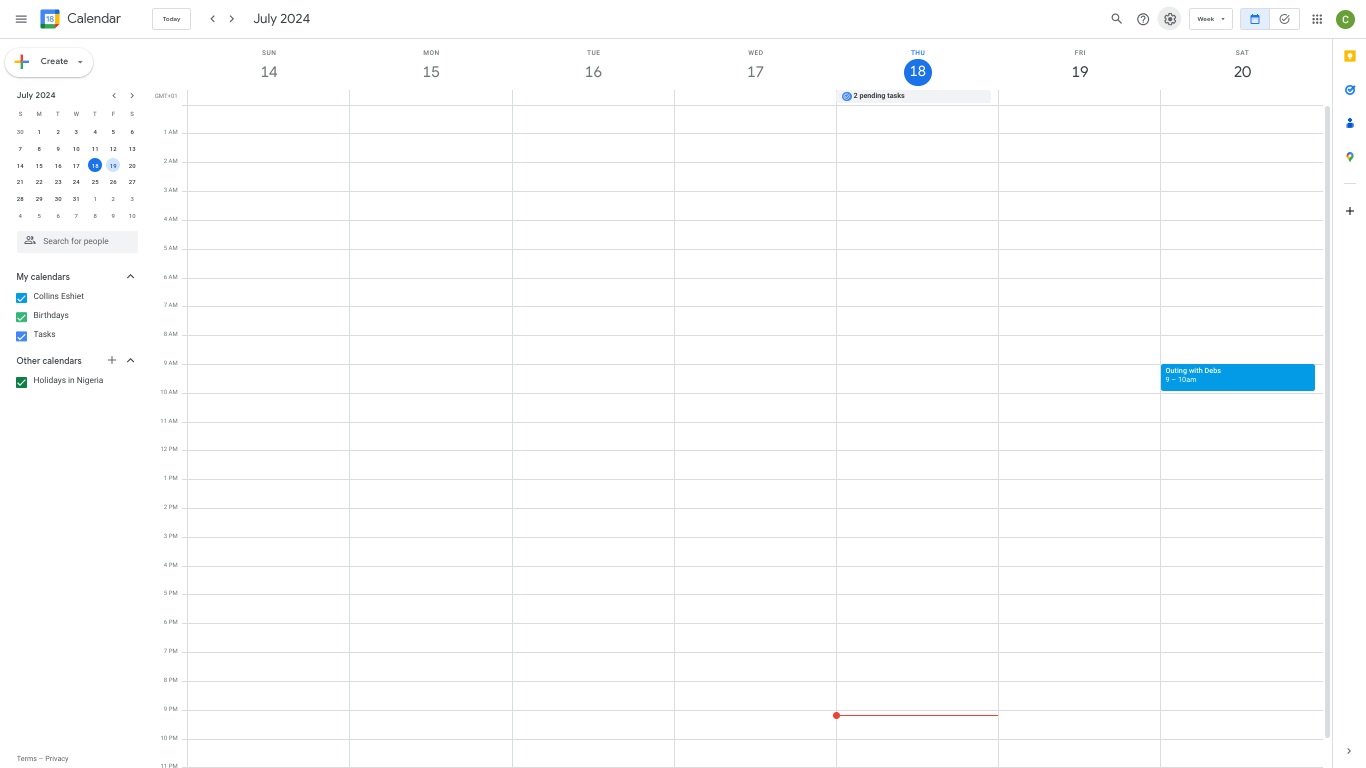1366x768 pixels.
Task: Open the search magnifier icon
Action: (1117, 19)
